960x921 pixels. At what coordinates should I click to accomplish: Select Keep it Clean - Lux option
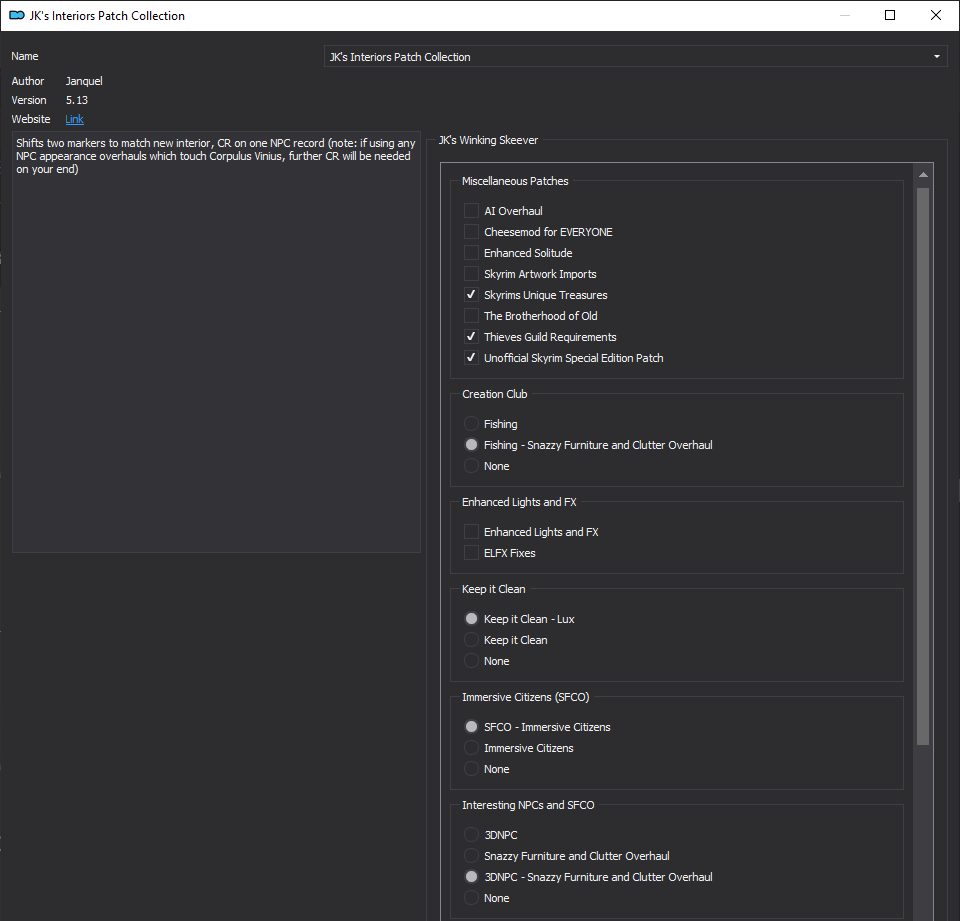(471, 618)
